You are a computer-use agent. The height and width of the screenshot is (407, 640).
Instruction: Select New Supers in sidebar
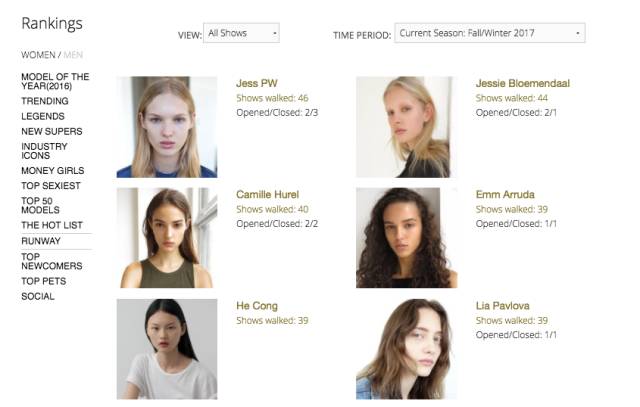[x=51, y=131]
